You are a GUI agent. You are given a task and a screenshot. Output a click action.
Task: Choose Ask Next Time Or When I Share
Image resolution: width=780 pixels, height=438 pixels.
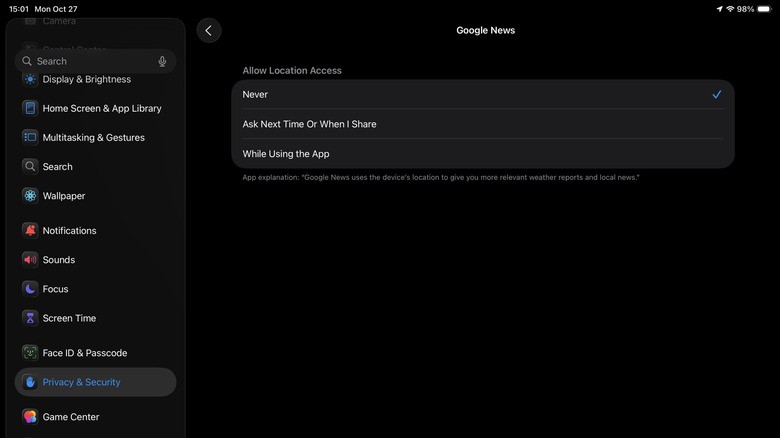click(x=483, y=124)
